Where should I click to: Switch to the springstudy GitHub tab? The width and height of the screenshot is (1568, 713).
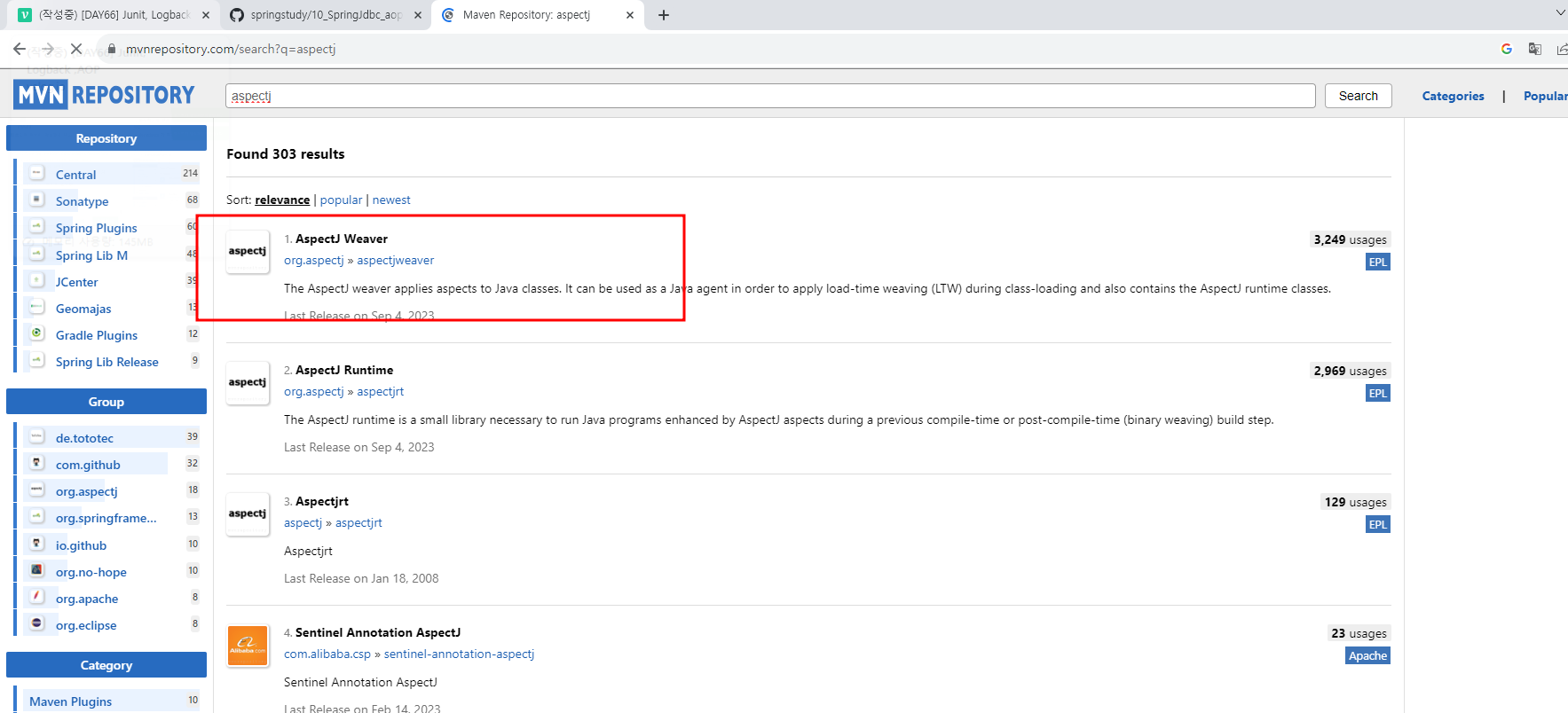tap(326, 15)
